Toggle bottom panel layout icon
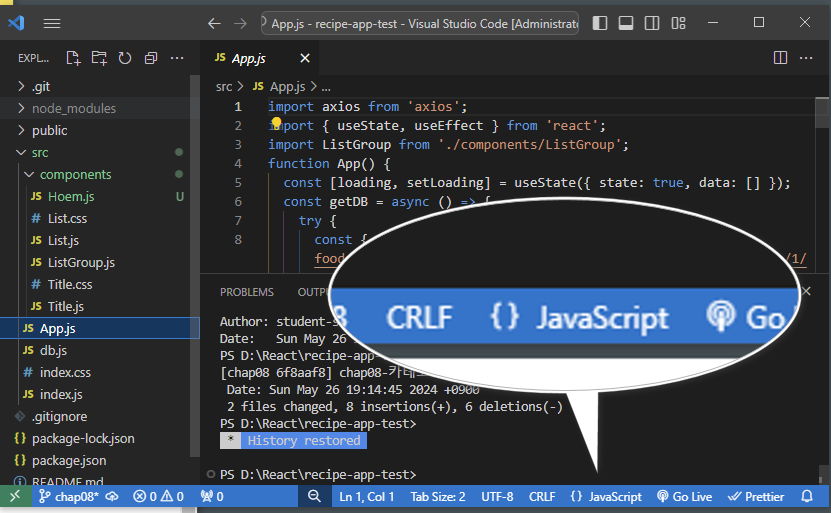831x513 pixels. pyautogui.click(x=626, y=23)
